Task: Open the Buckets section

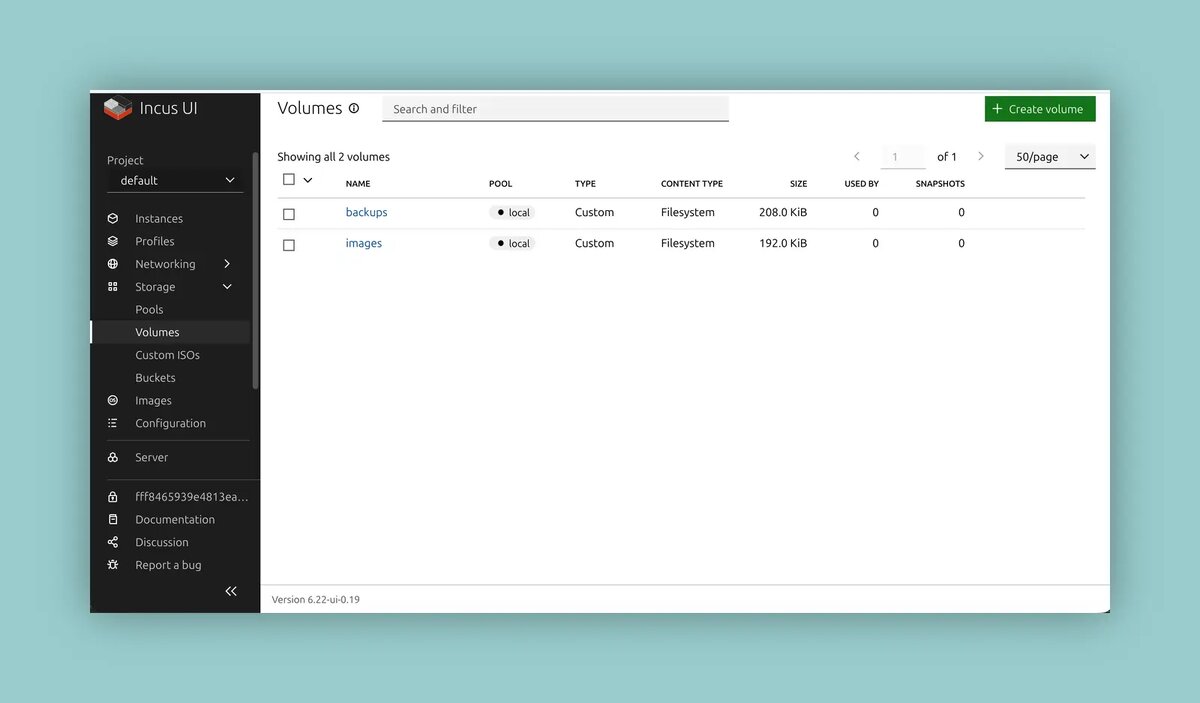Action: point(155,377)
